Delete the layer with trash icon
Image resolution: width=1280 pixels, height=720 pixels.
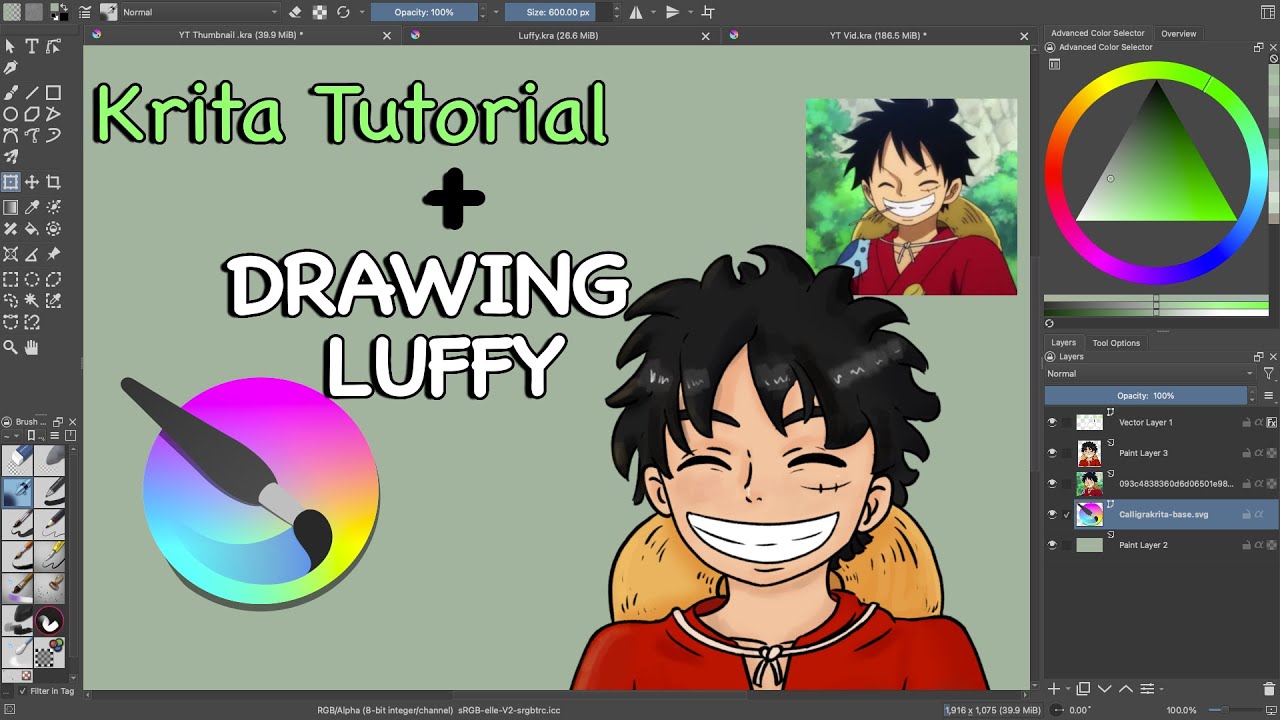pos(1269,689)
